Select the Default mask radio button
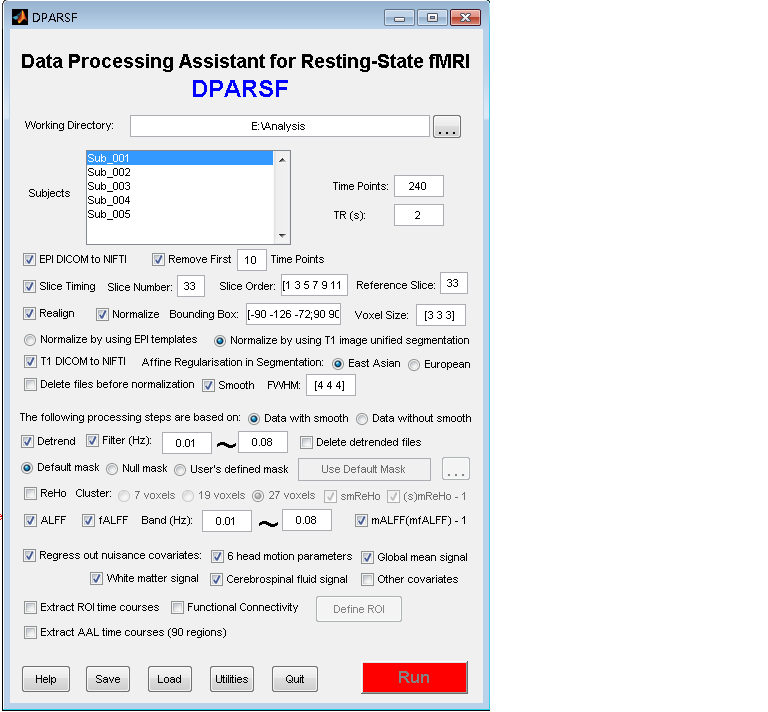 coord(27,468)
